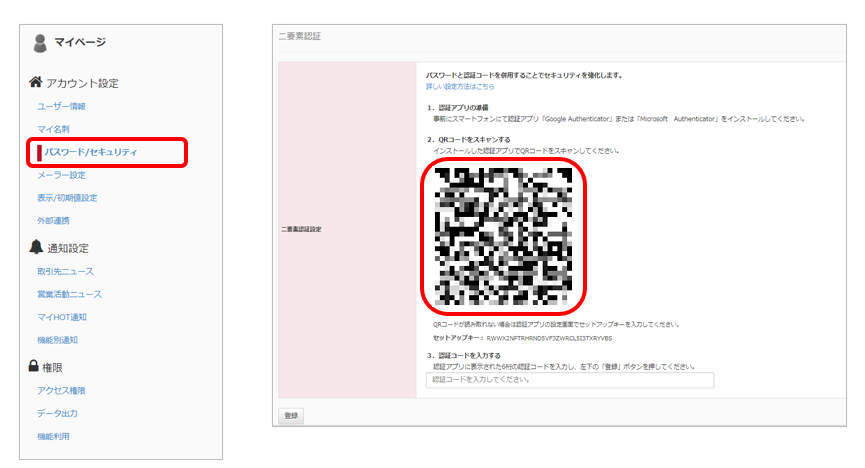Go to 機能別通知
865x468 pixels.
57,340
